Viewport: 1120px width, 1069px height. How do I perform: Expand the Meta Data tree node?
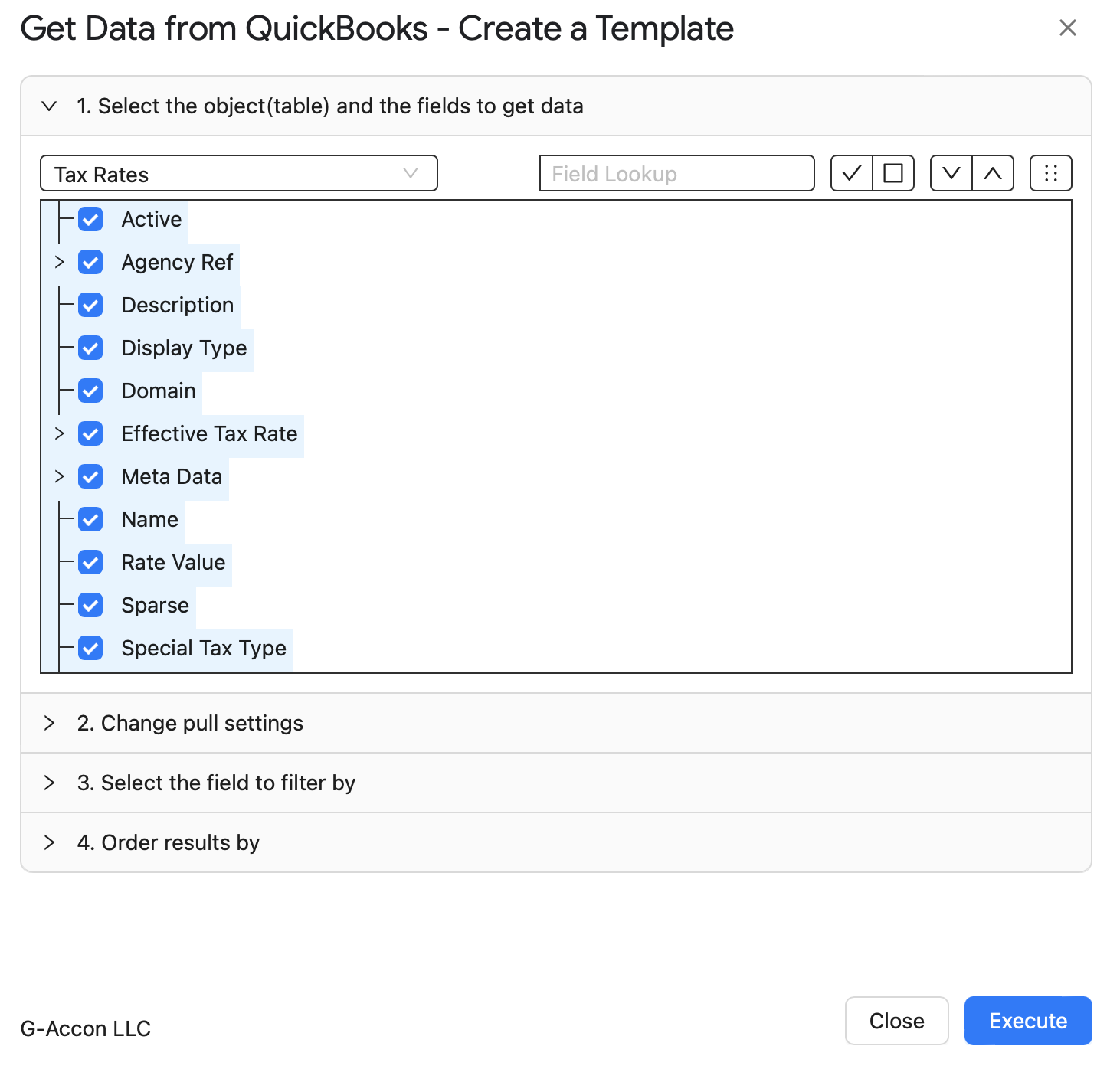tap(60, 476)
